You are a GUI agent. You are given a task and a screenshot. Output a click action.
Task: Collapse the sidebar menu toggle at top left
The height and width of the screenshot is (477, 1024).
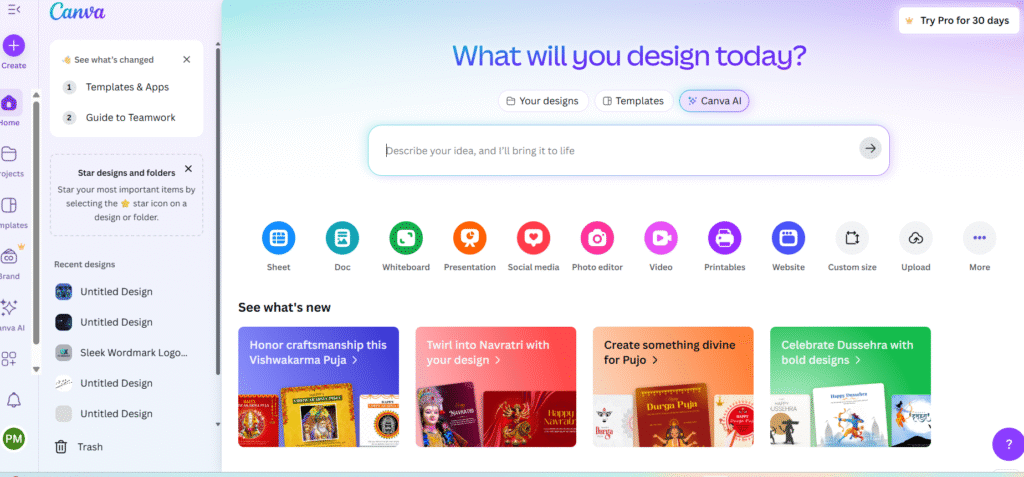pyautogui.click(x=14, y=9)
